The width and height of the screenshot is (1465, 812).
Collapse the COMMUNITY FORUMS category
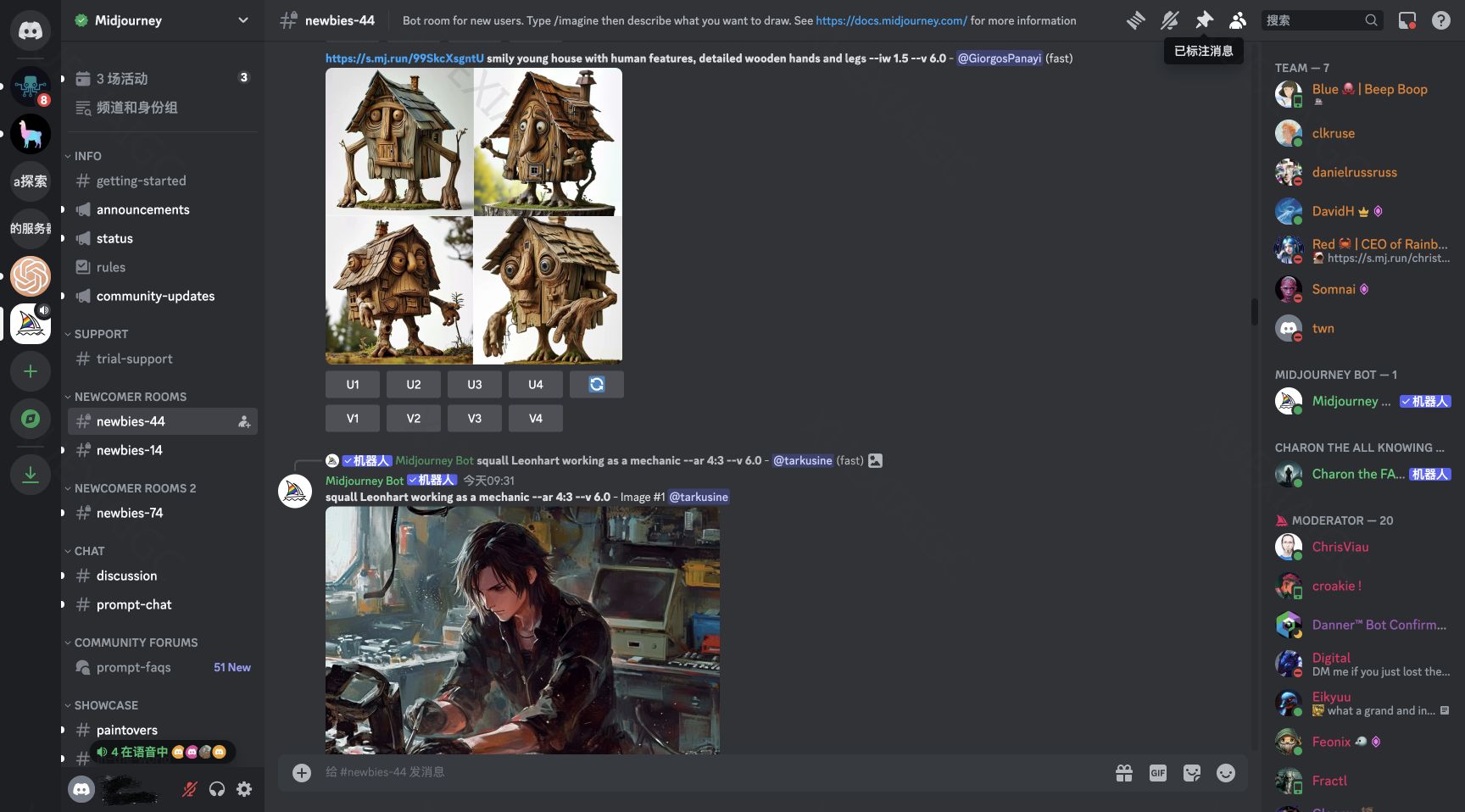coord(131,642)
